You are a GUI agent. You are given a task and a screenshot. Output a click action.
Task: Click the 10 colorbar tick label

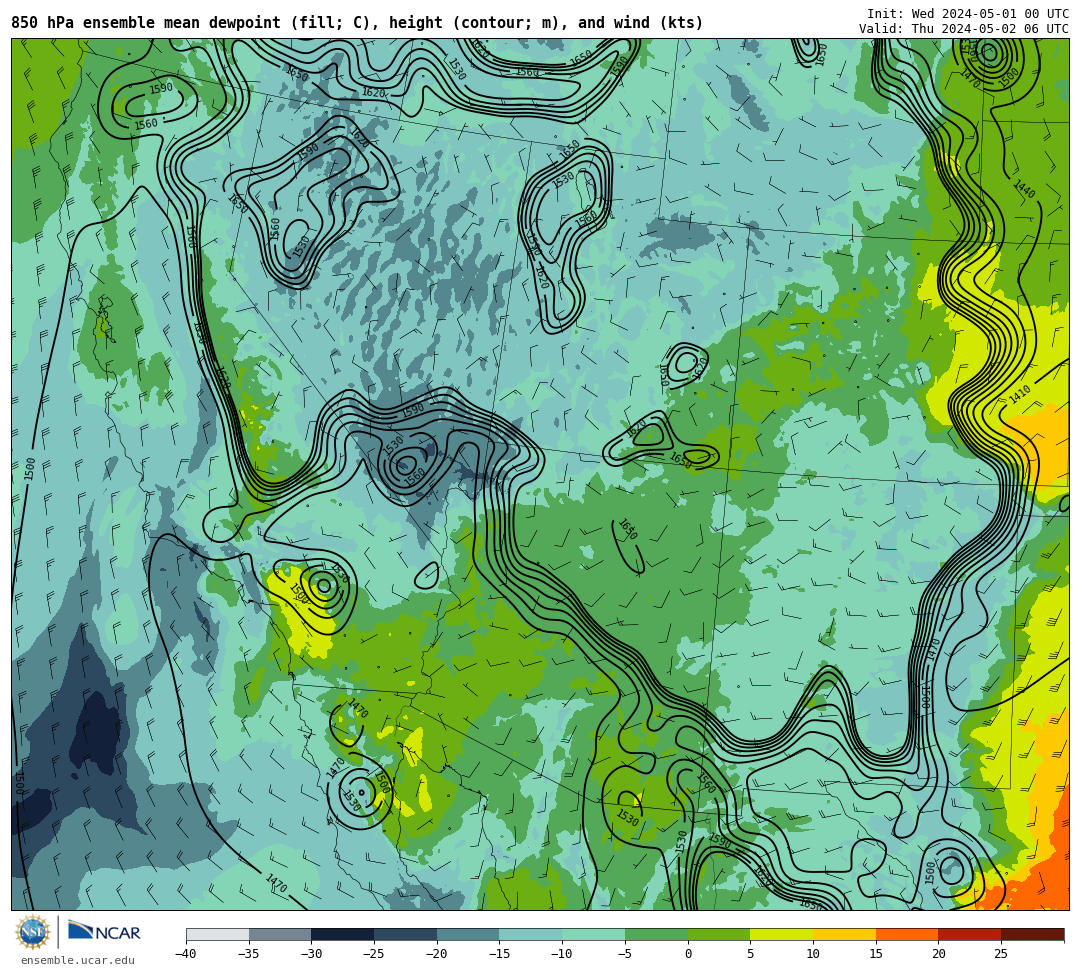pyautogui.click(x=813, y=954)
